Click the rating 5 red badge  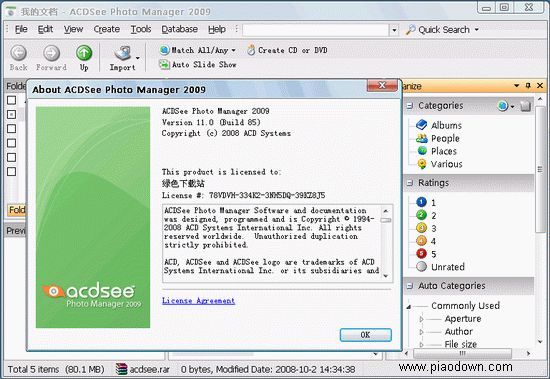coord(421,253)
